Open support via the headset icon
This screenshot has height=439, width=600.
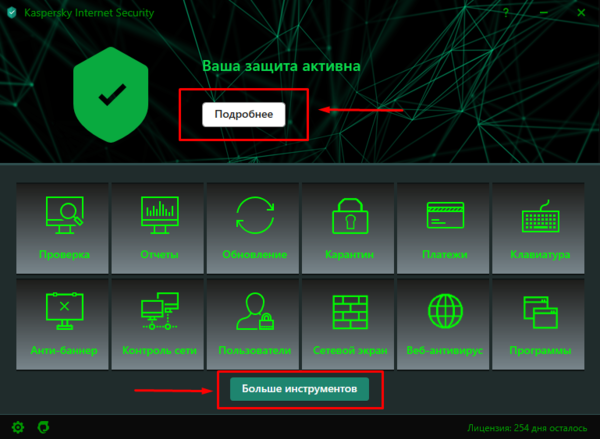coord(43,427)
